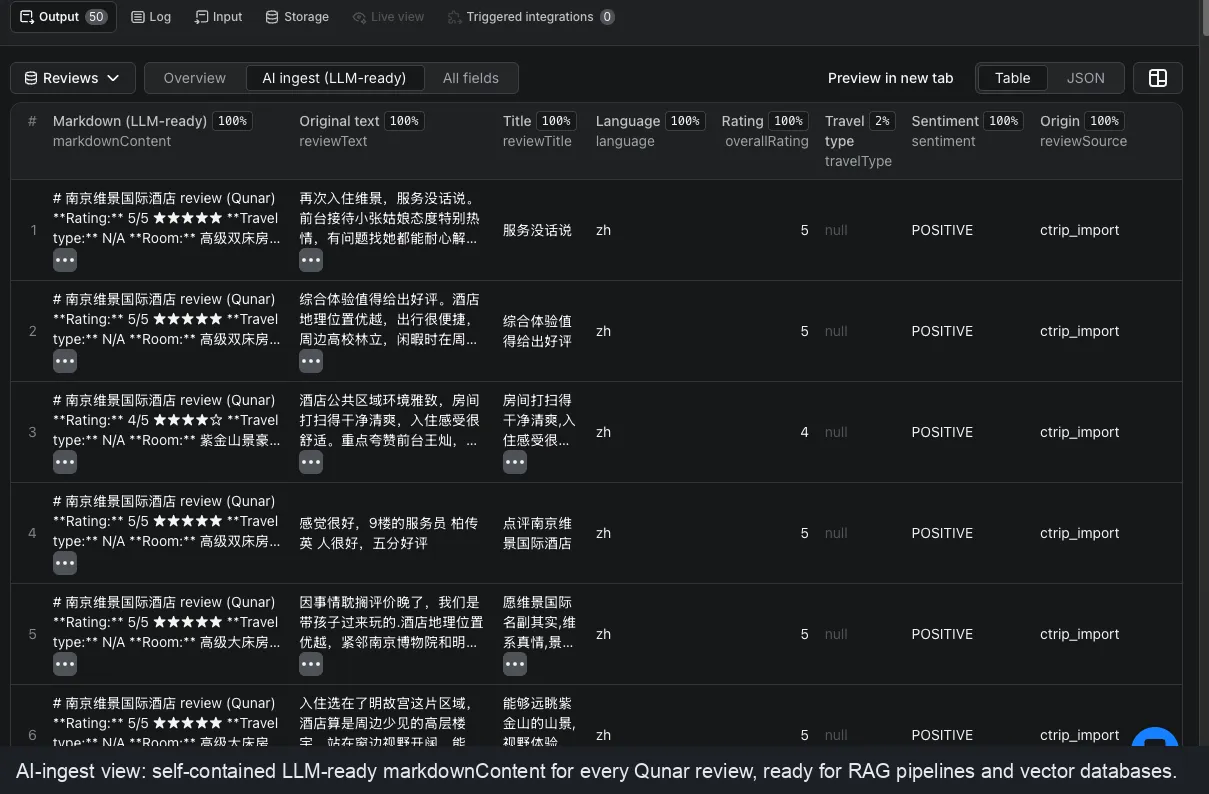Click Preview in new tab
The height and width of the screenshot is (794, 1209).
tap(891, 78)
